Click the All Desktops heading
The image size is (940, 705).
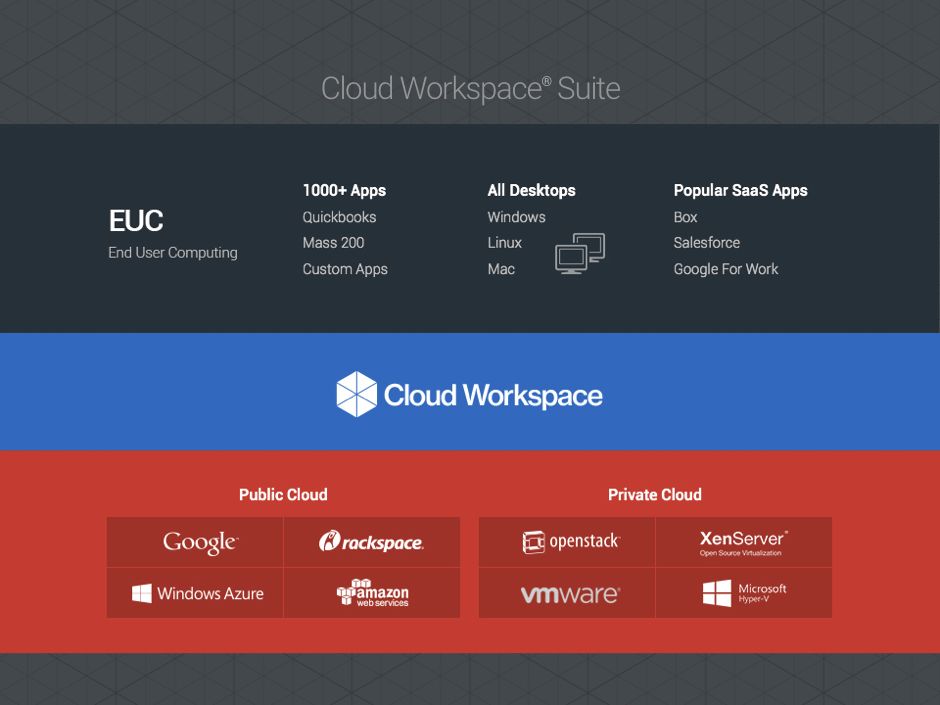(531, 191)
